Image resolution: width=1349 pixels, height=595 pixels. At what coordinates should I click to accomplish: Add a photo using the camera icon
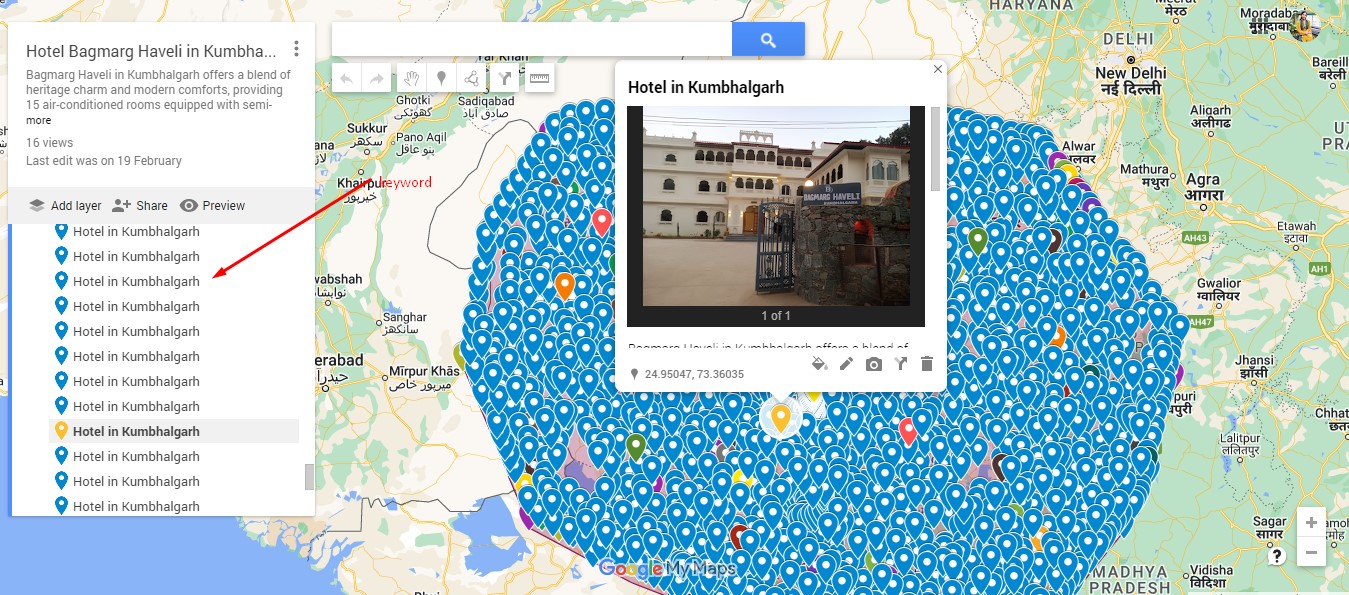click(873, 364)
